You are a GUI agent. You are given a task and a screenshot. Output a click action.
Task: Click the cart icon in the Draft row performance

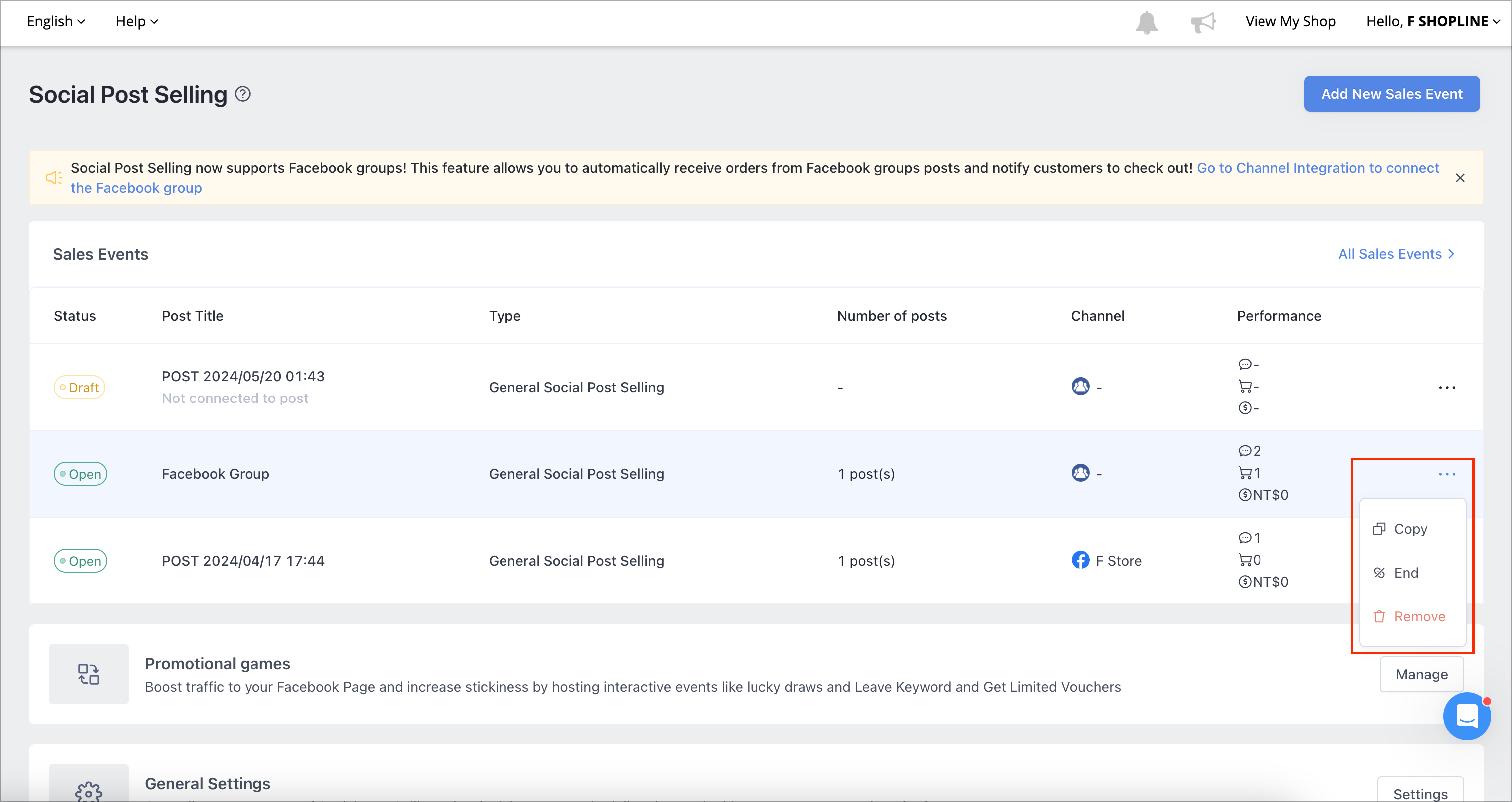click(1245, 386)
